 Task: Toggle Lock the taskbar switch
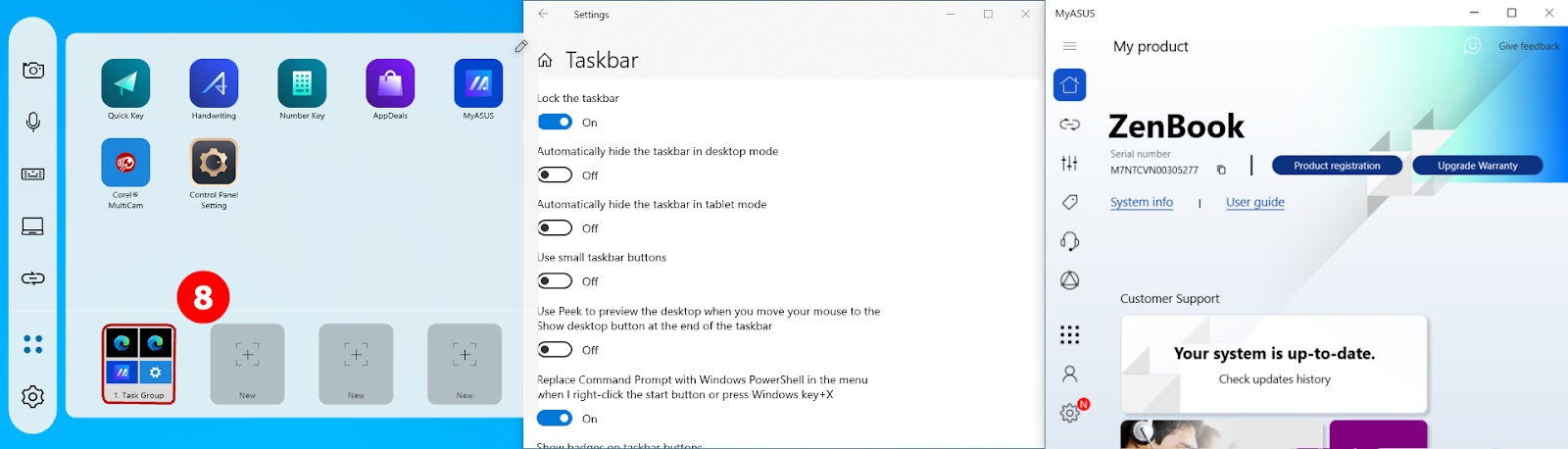click(555, 123)
